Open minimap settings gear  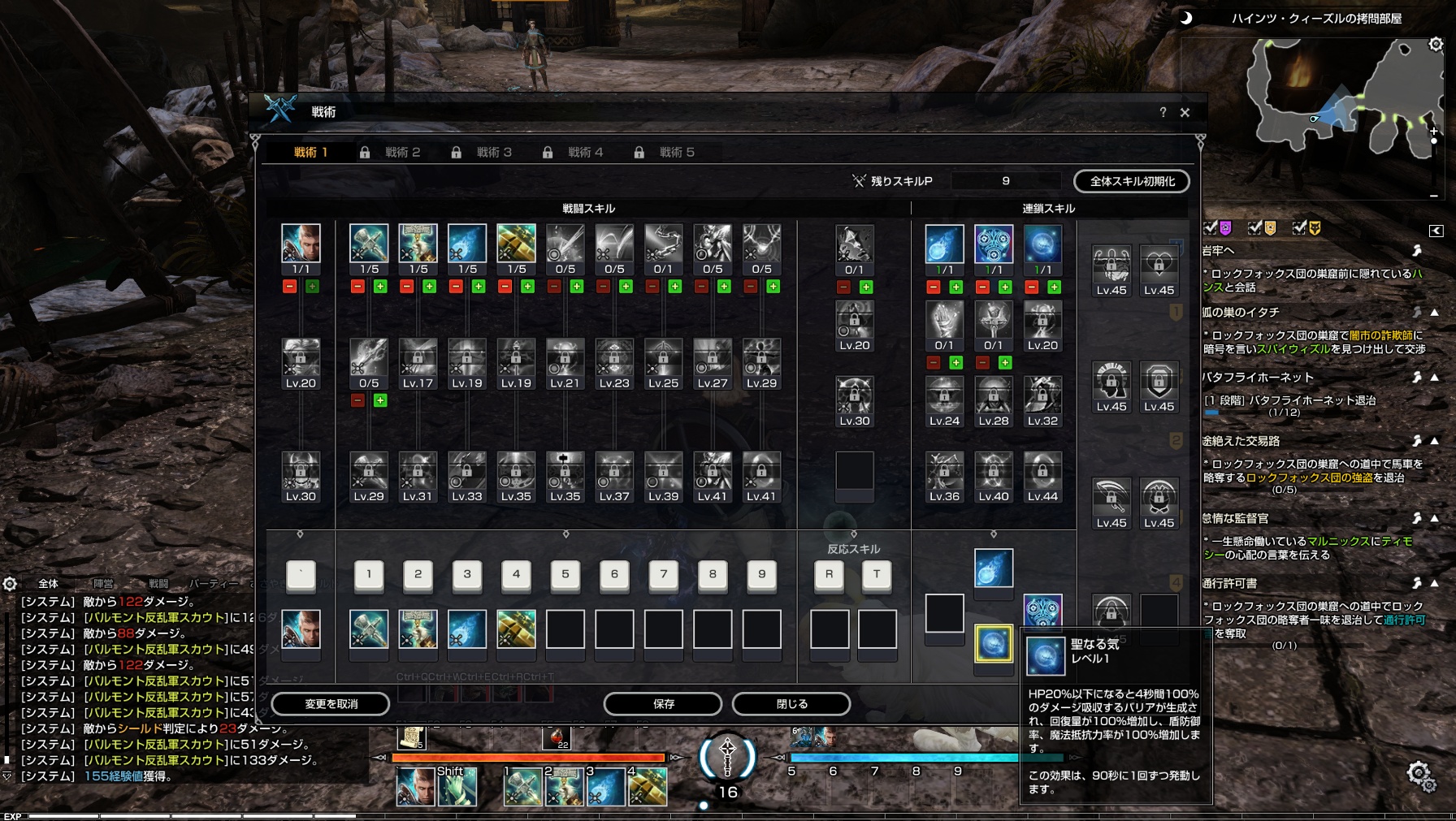tap(1436, 45)
